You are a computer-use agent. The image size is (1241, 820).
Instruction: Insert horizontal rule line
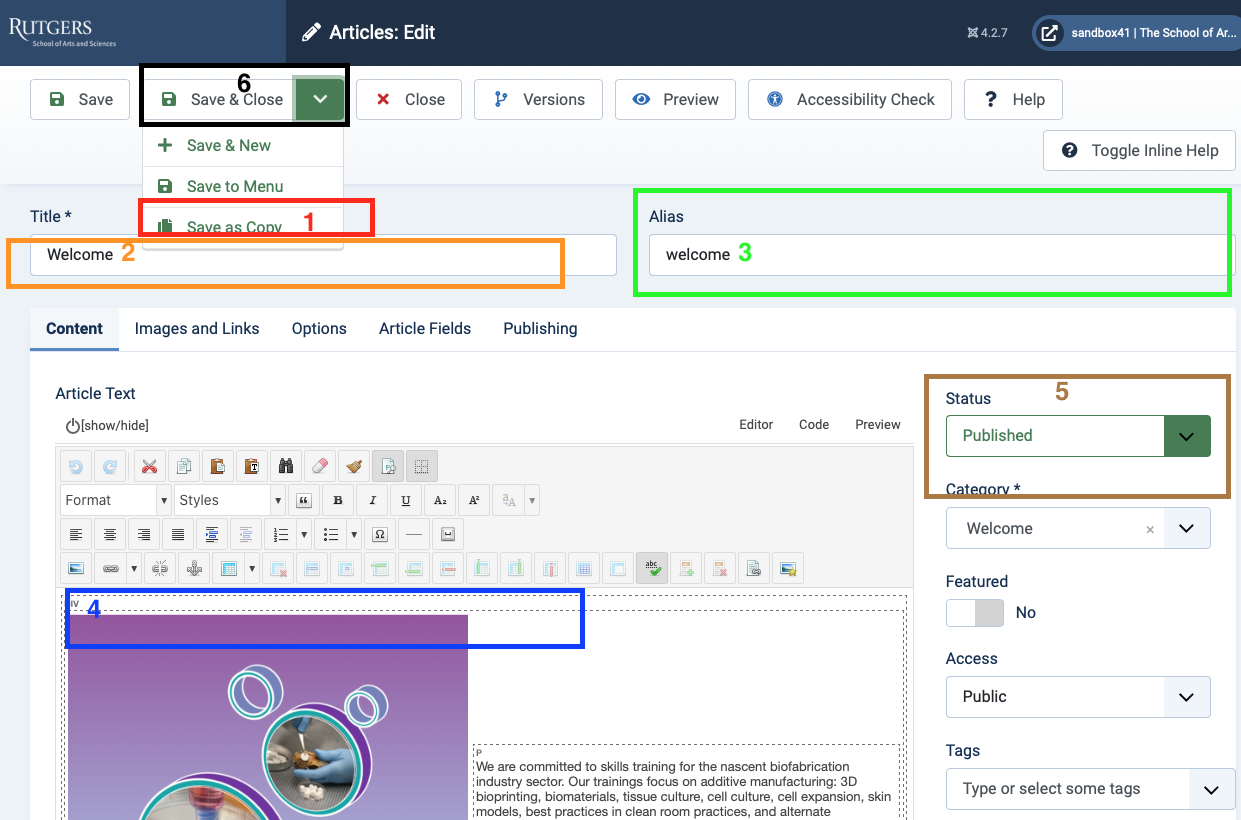[x=414, y=534]
